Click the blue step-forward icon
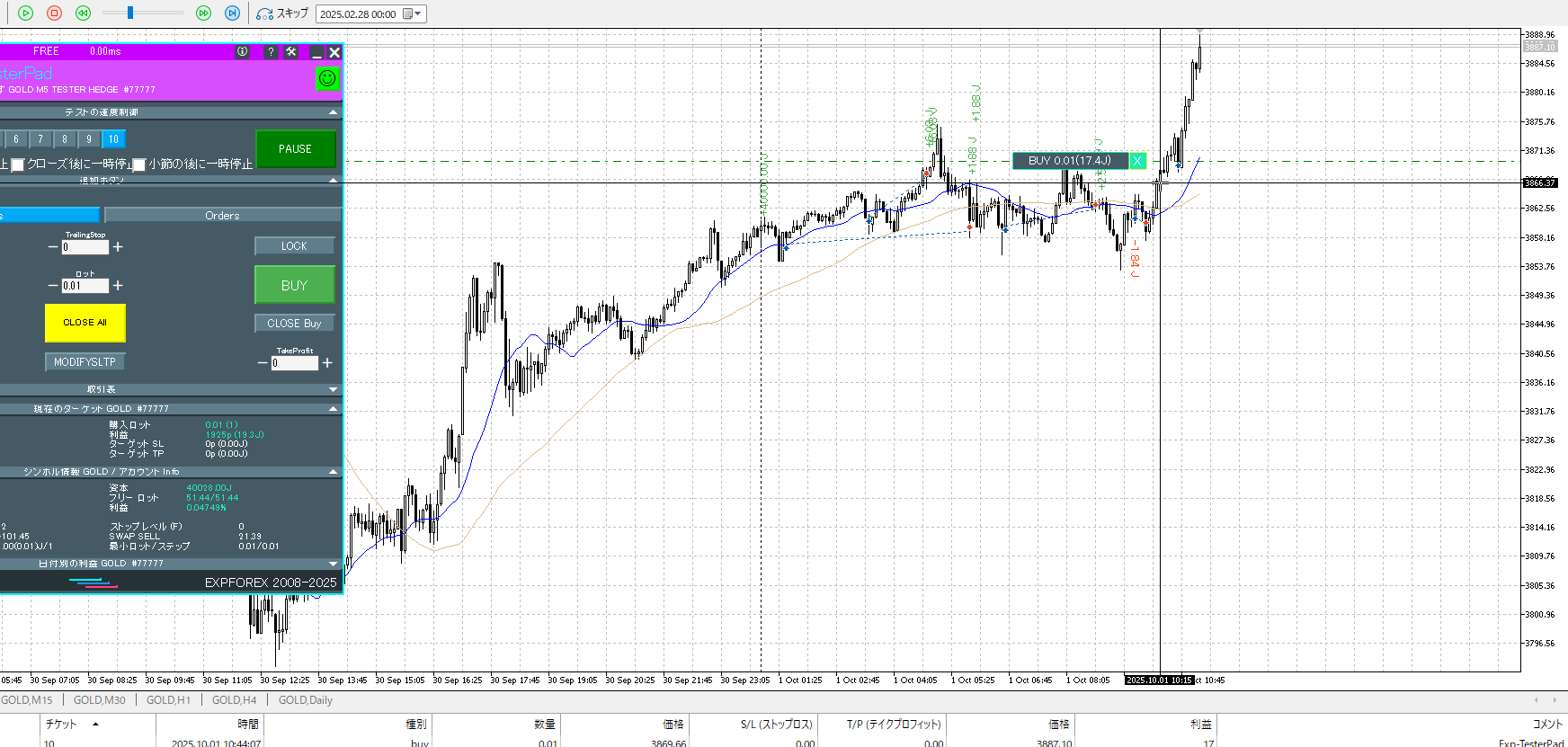The image size is (1568, 747). point(232,13)
